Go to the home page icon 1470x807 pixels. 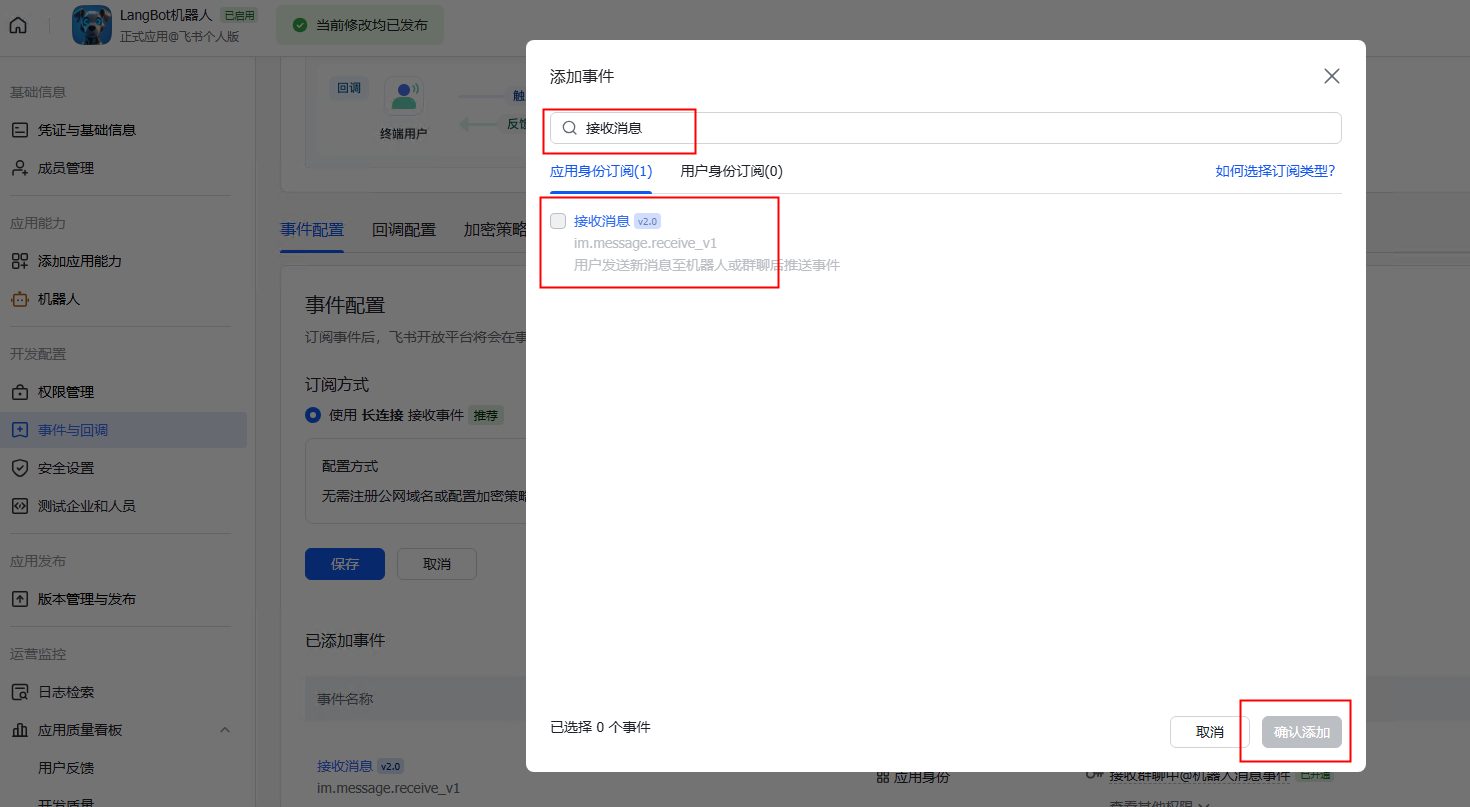18,25
